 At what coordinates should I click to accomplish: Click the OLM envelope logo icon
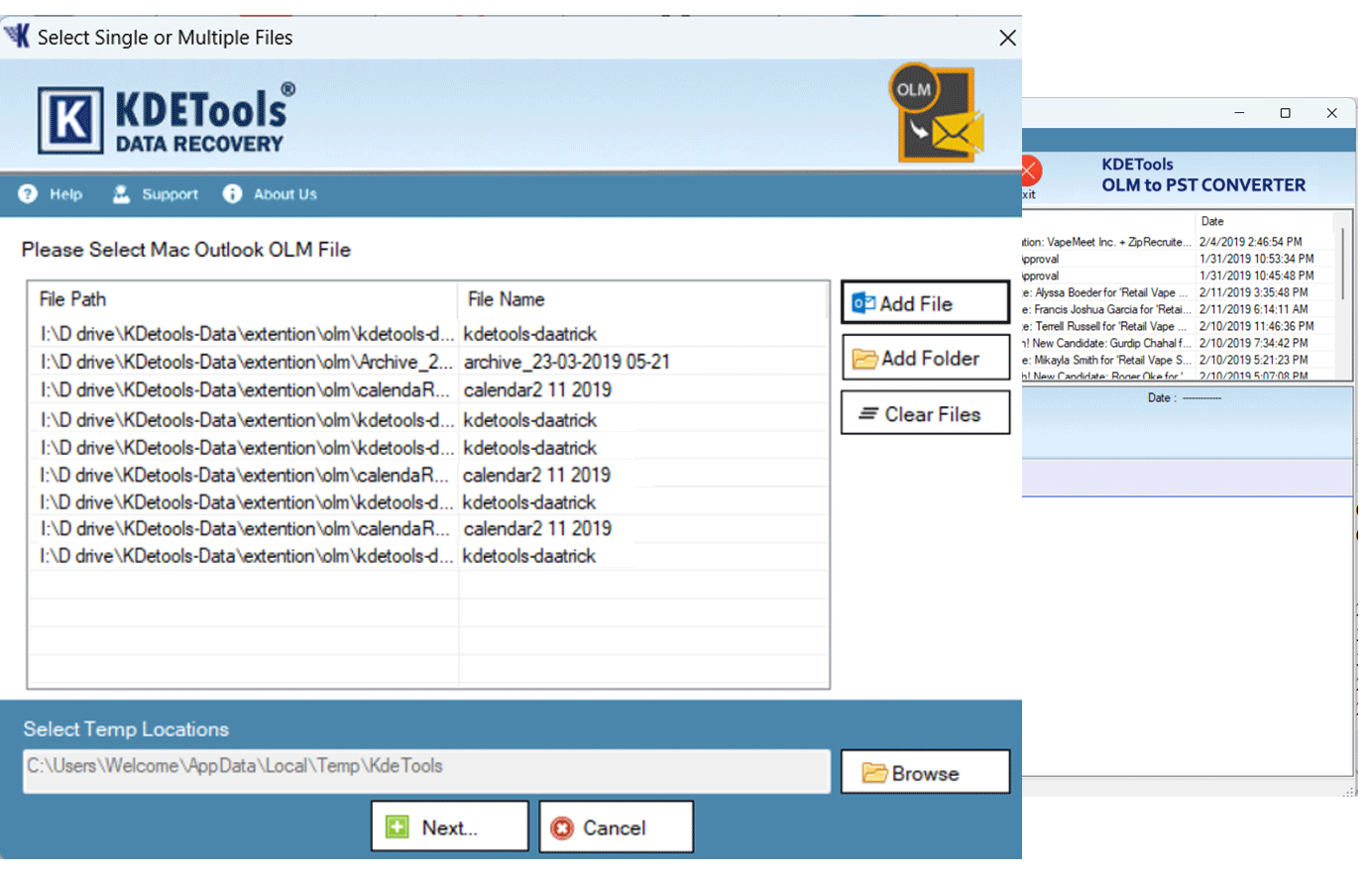[935, 115]
